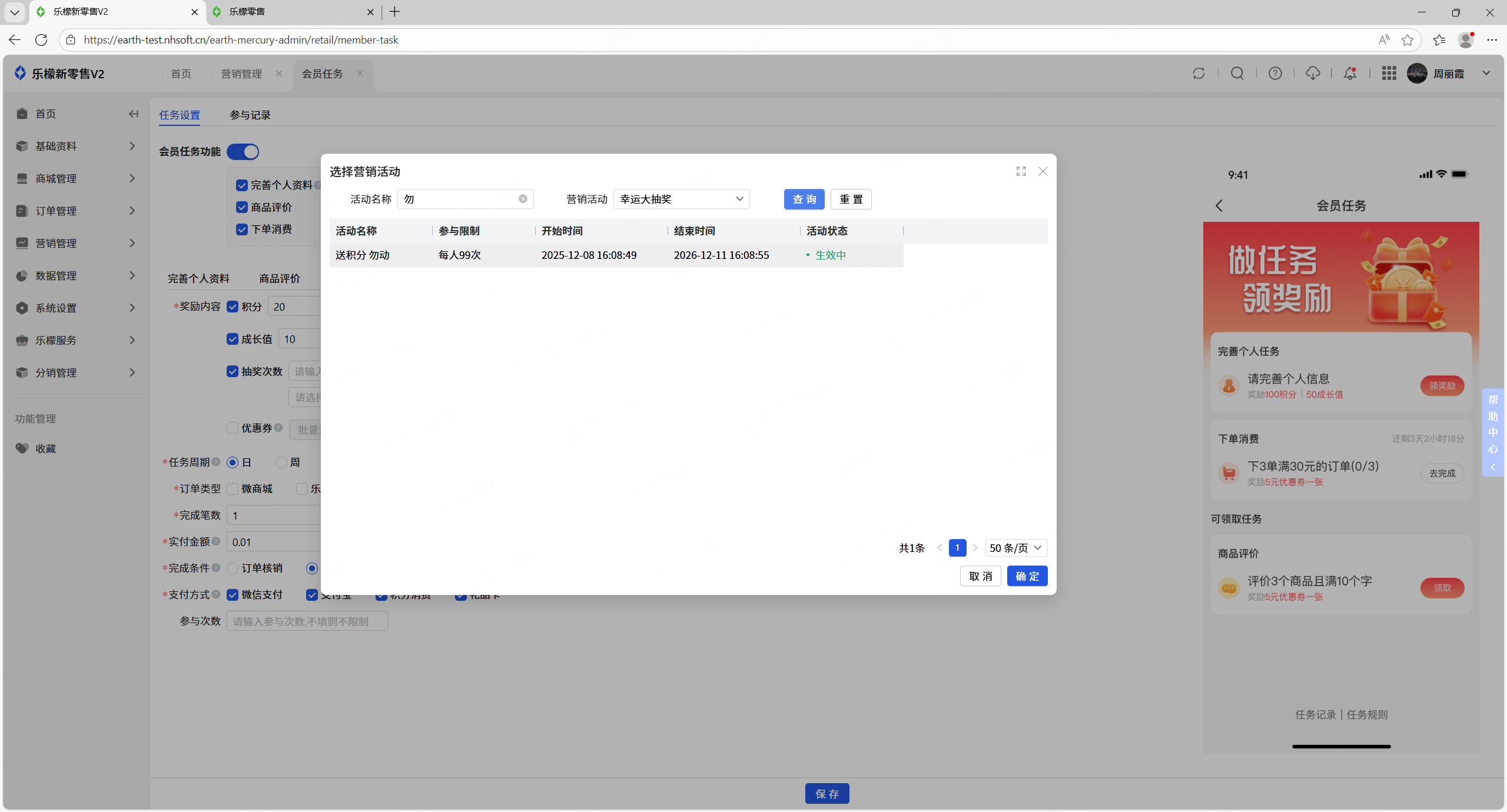Collapse the sidebar with the arrow icon
Image resolution: width=1507 pixels, height=812 pixels.
pyautogui.click(x=134, y=114)
